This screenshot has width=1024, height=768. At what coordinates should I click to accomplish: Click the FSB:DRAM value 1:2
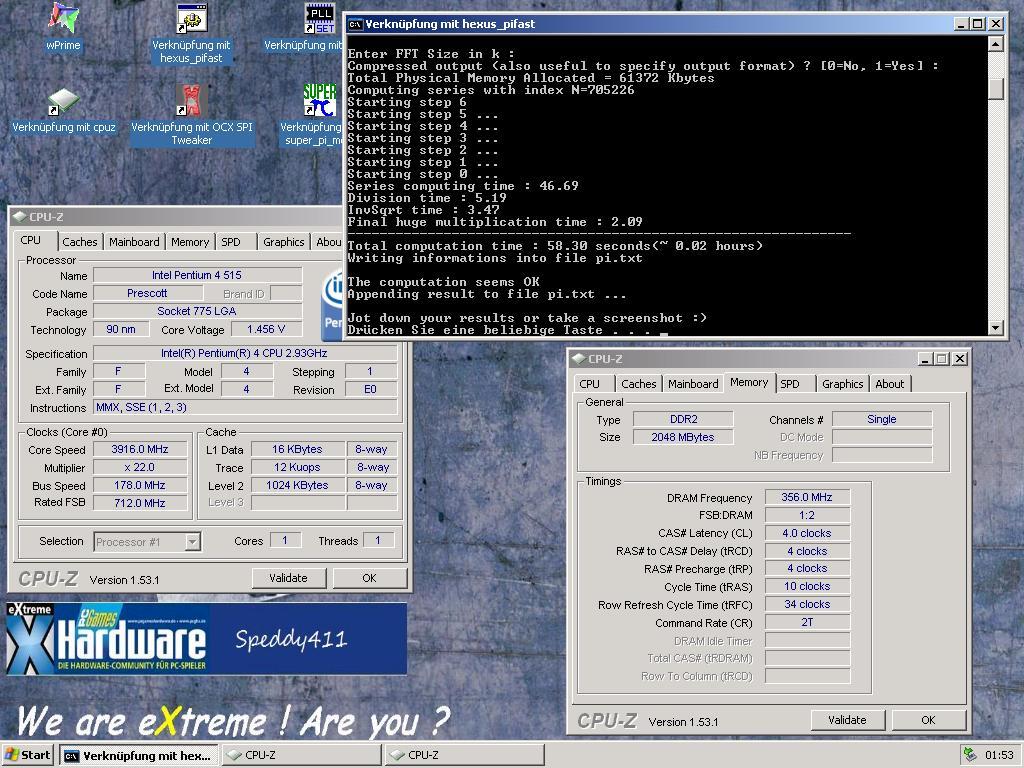tap(807, 515)
